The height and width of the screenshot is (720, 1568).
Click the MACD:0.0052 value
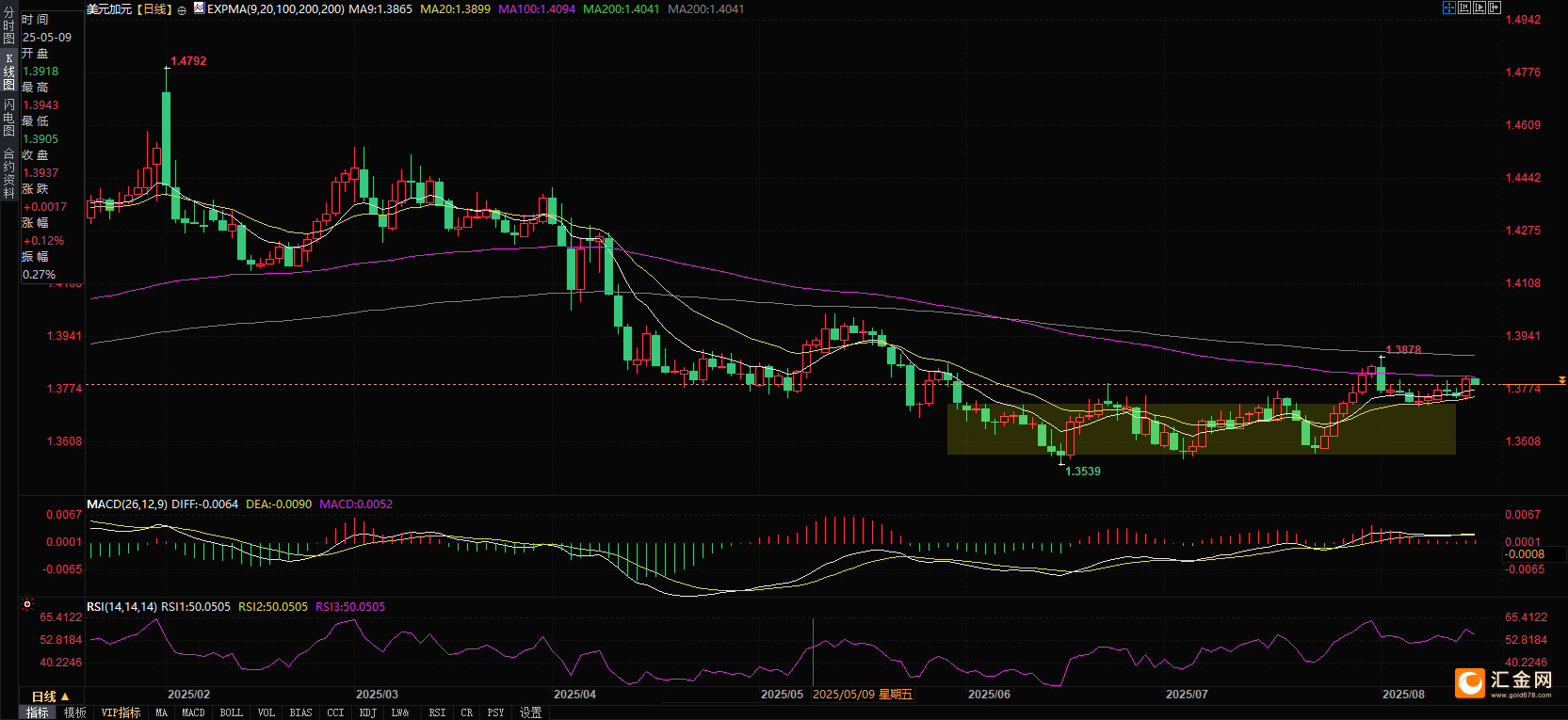[x=356, y=504]
